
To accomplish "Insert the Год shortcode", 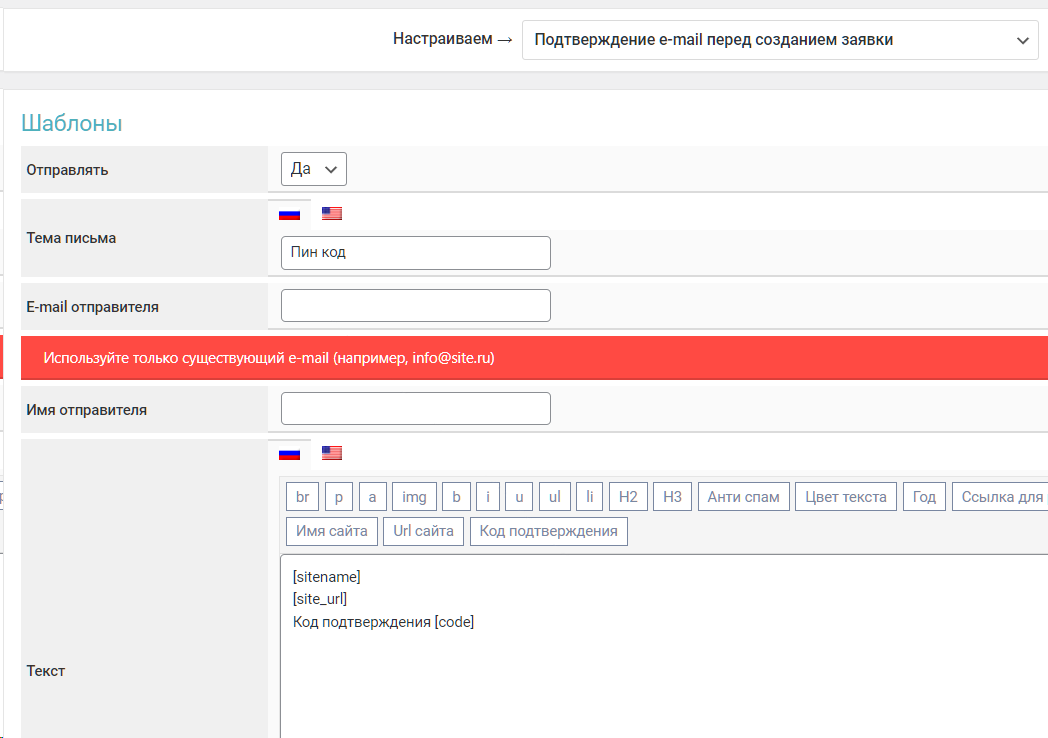I will (x=924, y=497).
